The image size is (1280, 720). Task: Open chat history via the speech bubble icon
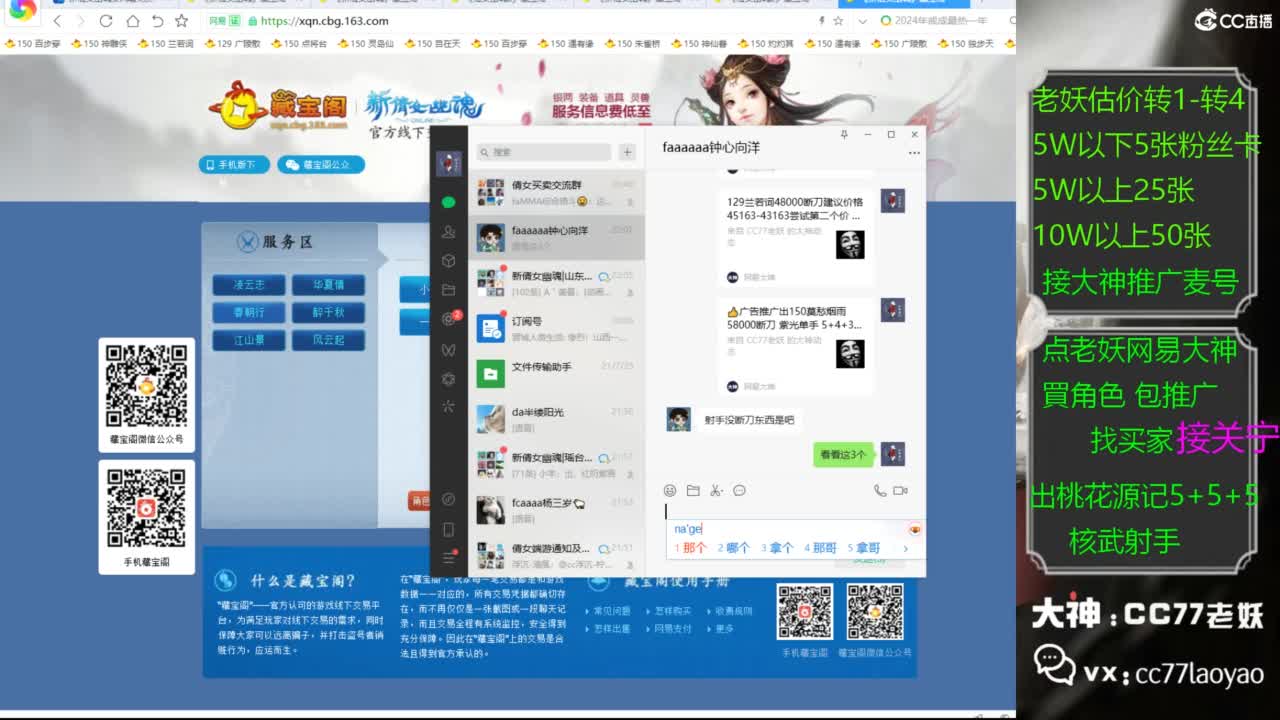(x=739, y=490)
